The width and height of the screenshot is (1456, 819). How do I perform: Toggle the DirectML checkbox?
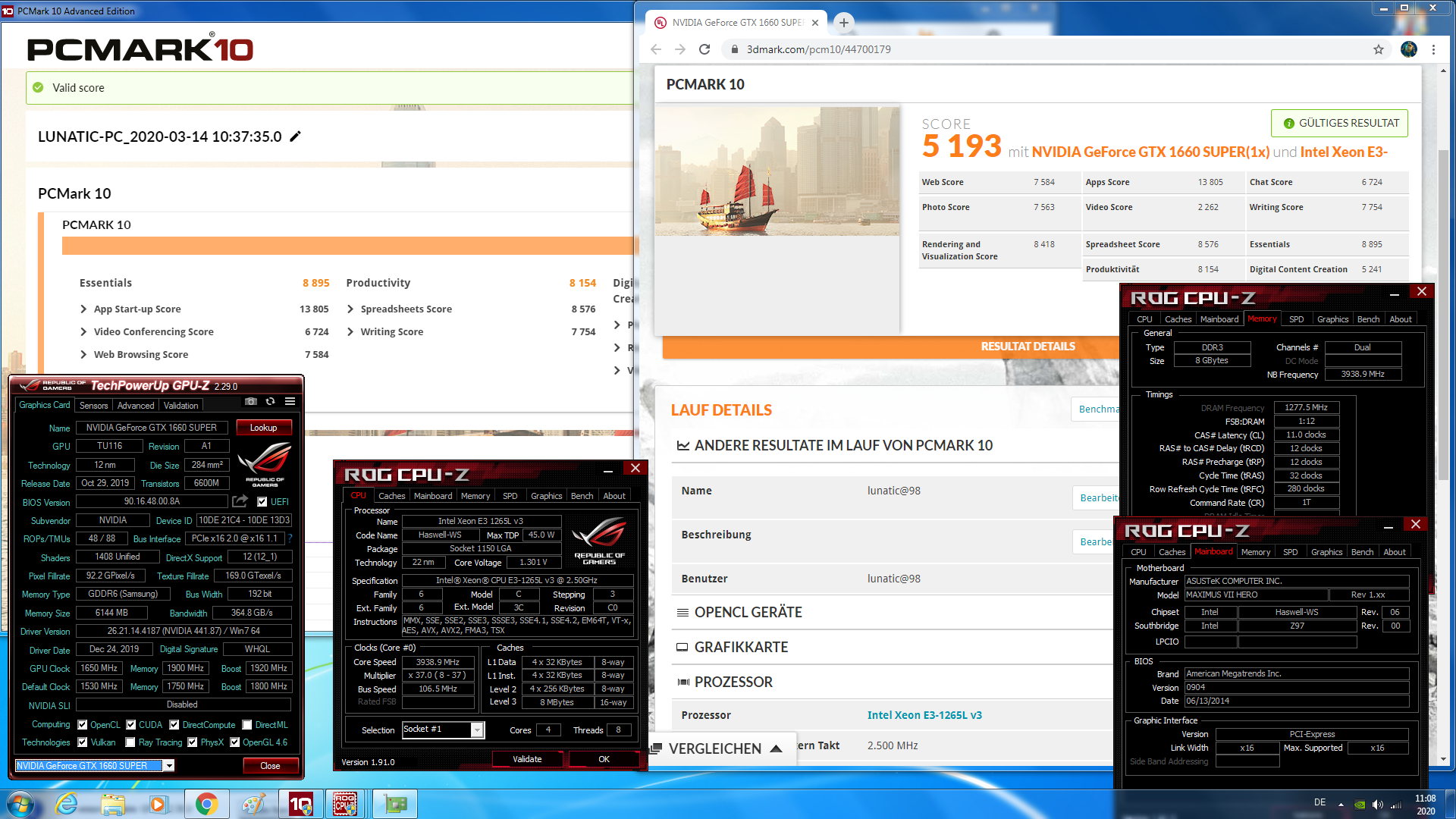pyautogui.click(x=247, y=725)
